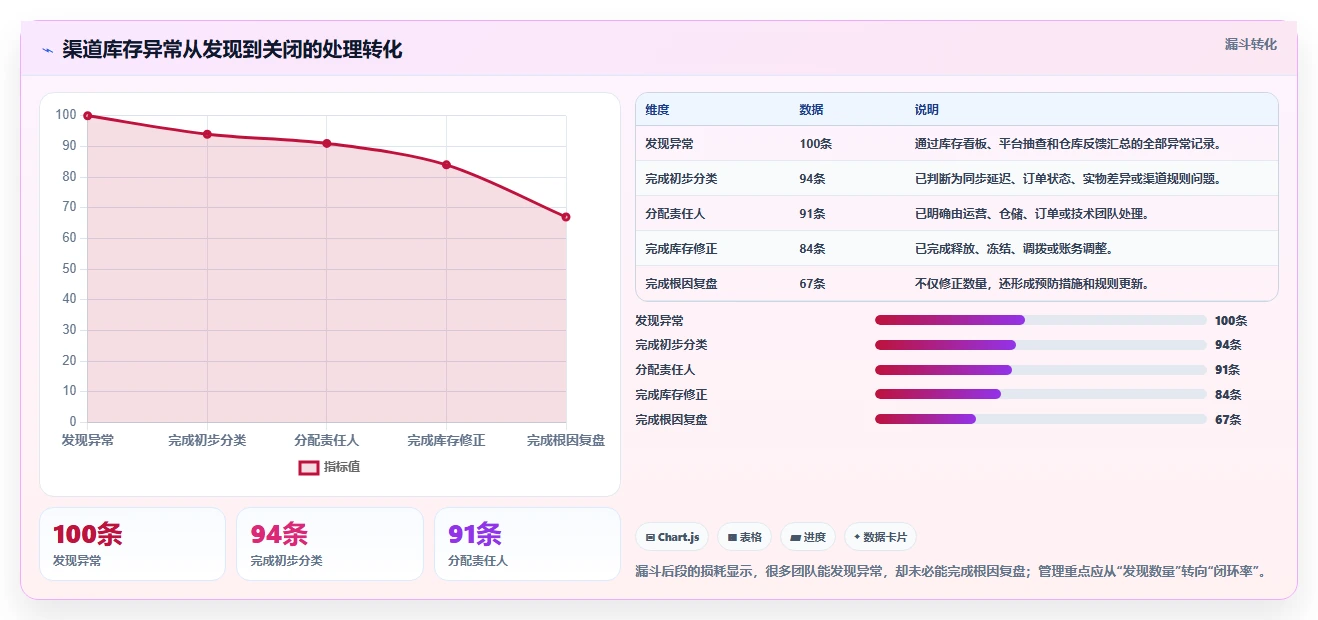Open the 100条 发现异常 stat card
Viewport: 1318px width, 620px height.
(x=132, y=544)
